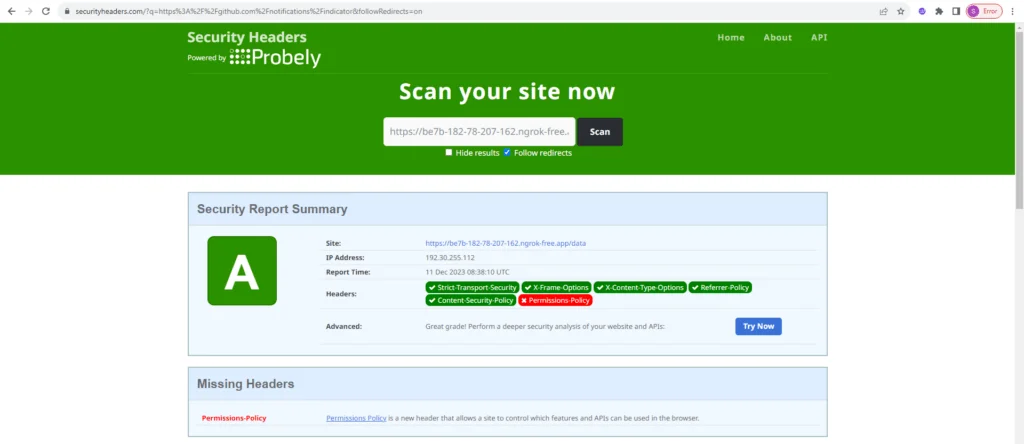Image resolution: width=1024 pixels, height=444 pixels.
Task: Uncheck the Follow redirects checkbox
Action: 507,152
